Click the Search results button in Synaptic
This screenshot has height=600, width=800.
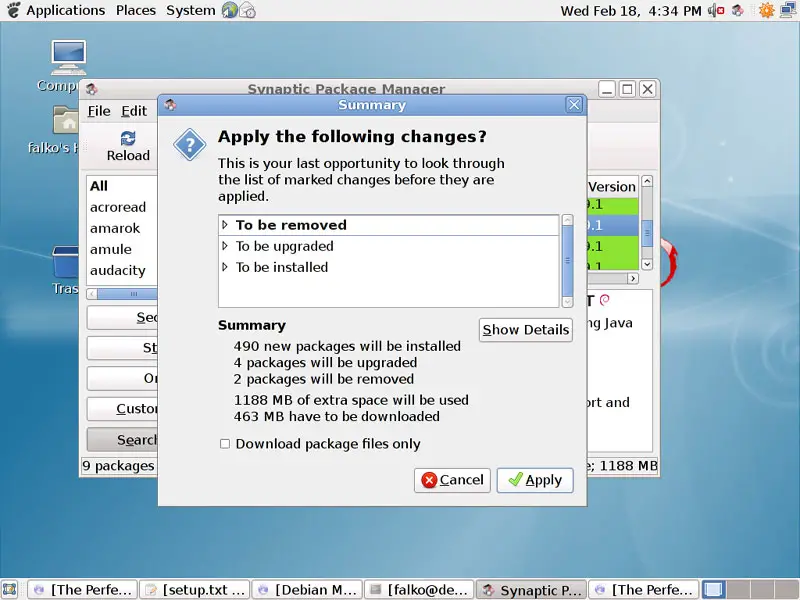[122, 440]
